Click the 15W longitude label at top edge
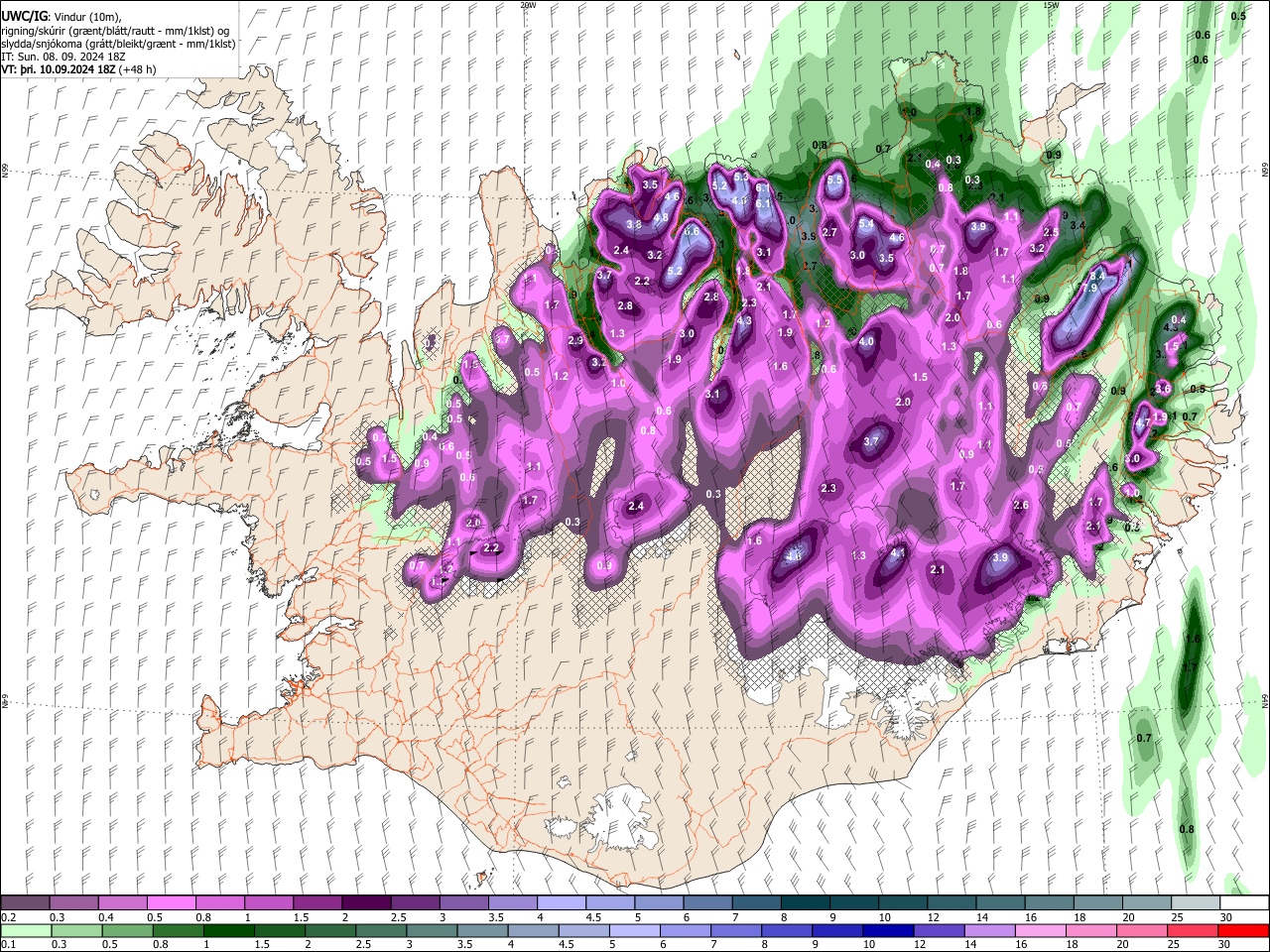The height and width of the screenshot is (952, 1270). [1051, 5]
